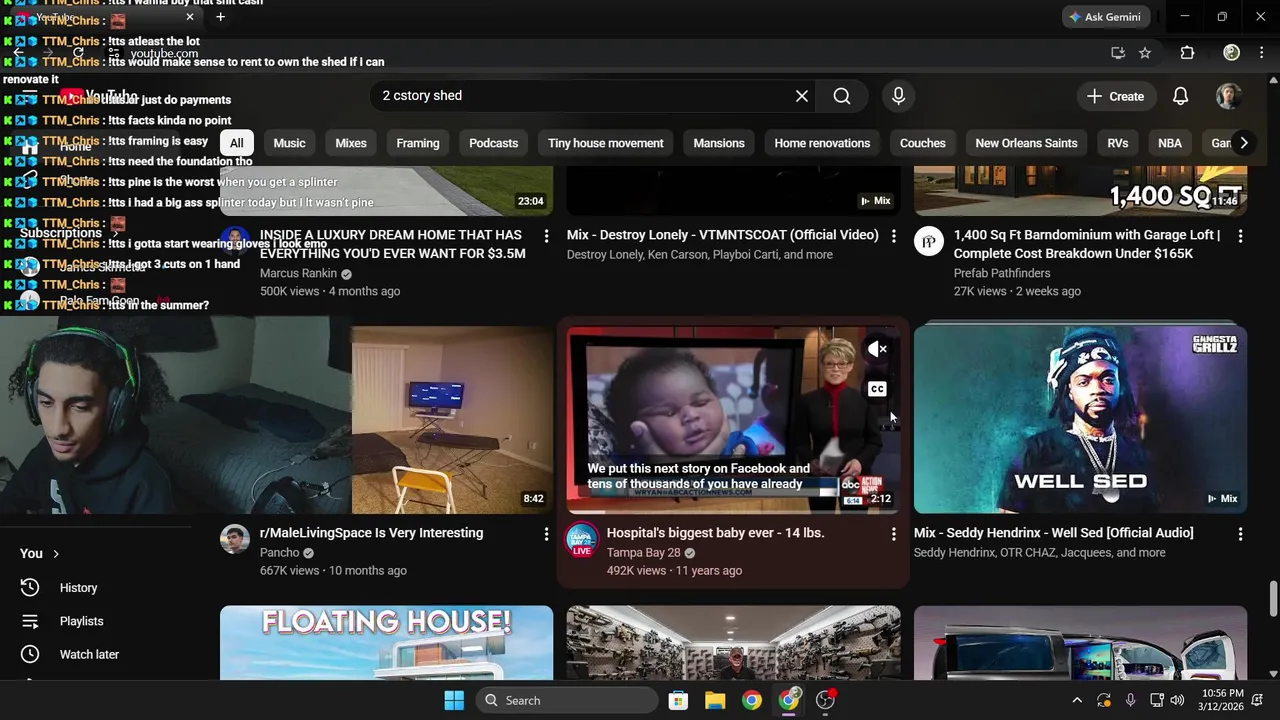This screenshot has height=720, width=1280.
Task: Open the r/MaleLivingSpace Is Very Interesting title
Action: [371, 533]
